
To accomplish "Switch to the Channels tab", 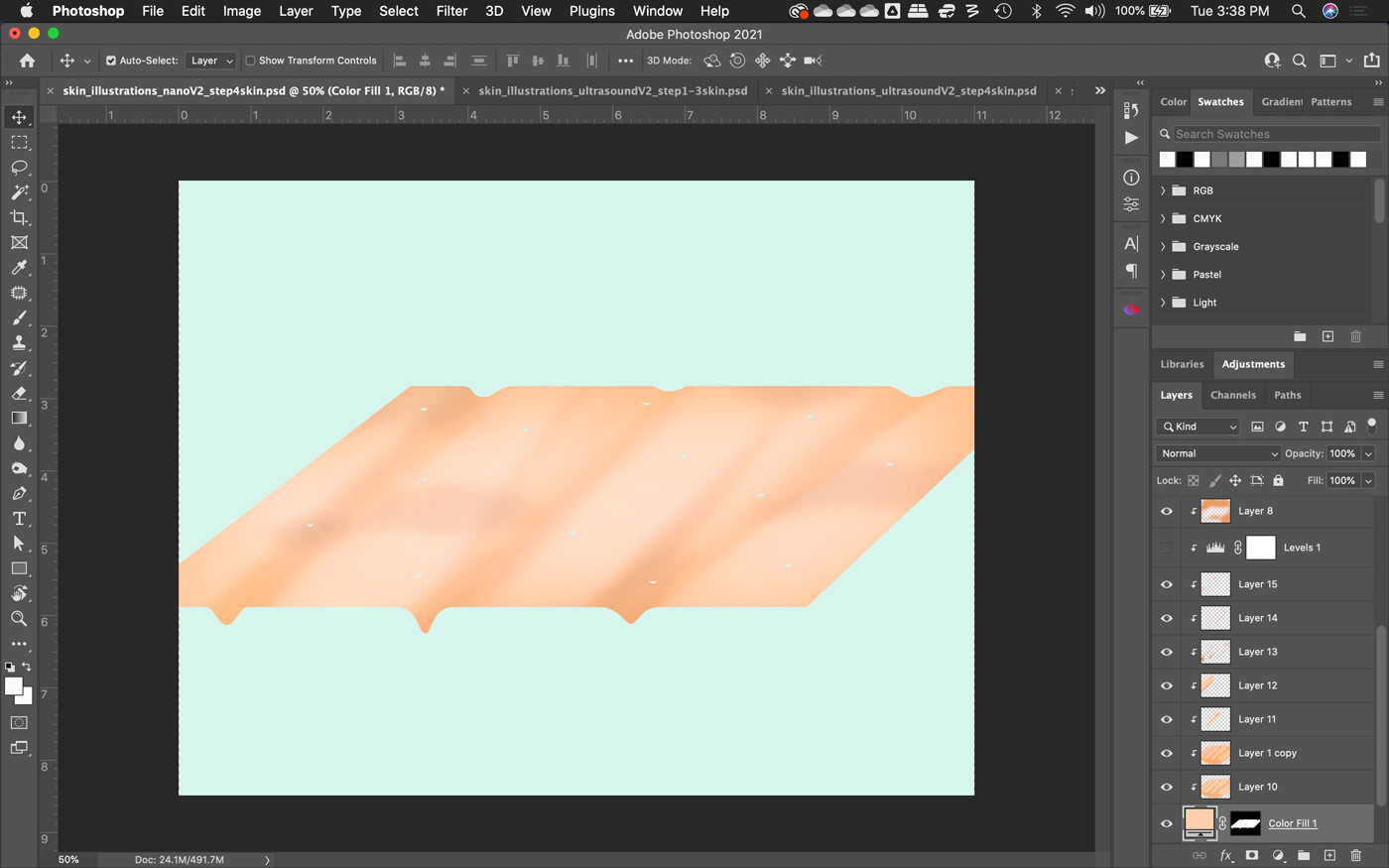I will point(1233,395).
